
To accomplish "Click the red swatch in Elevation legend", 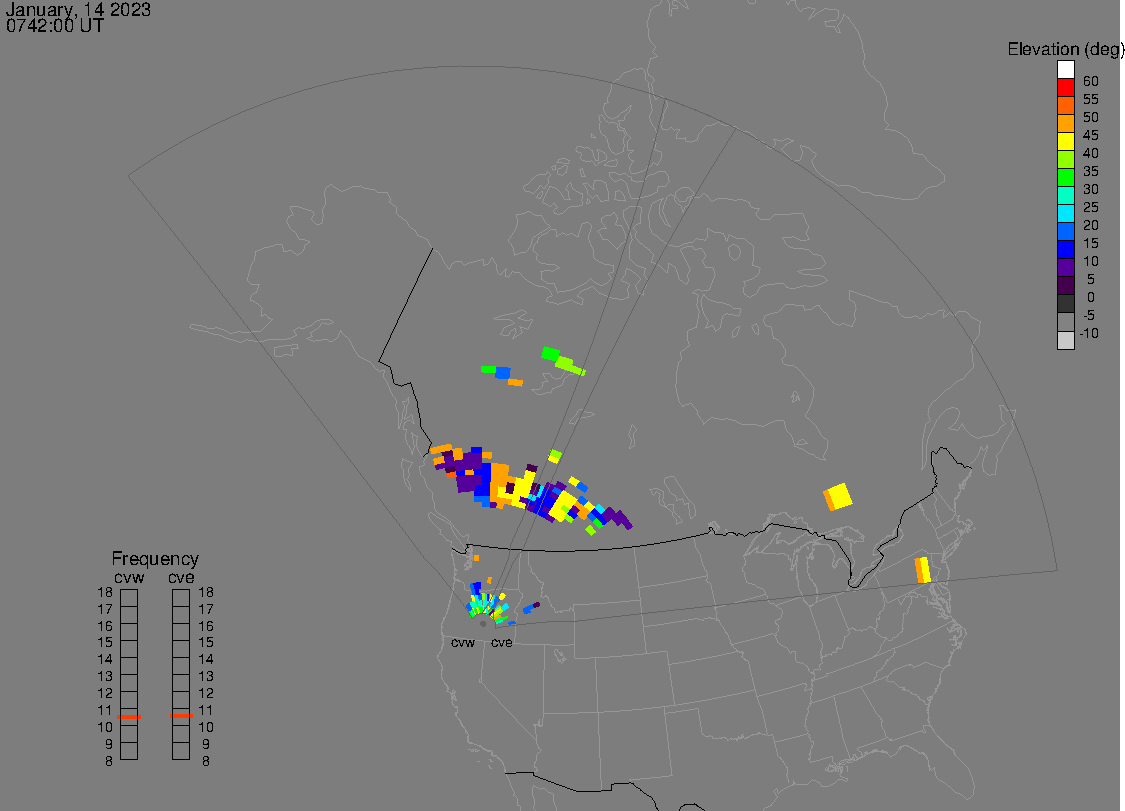I will (x=1065, y=88).
